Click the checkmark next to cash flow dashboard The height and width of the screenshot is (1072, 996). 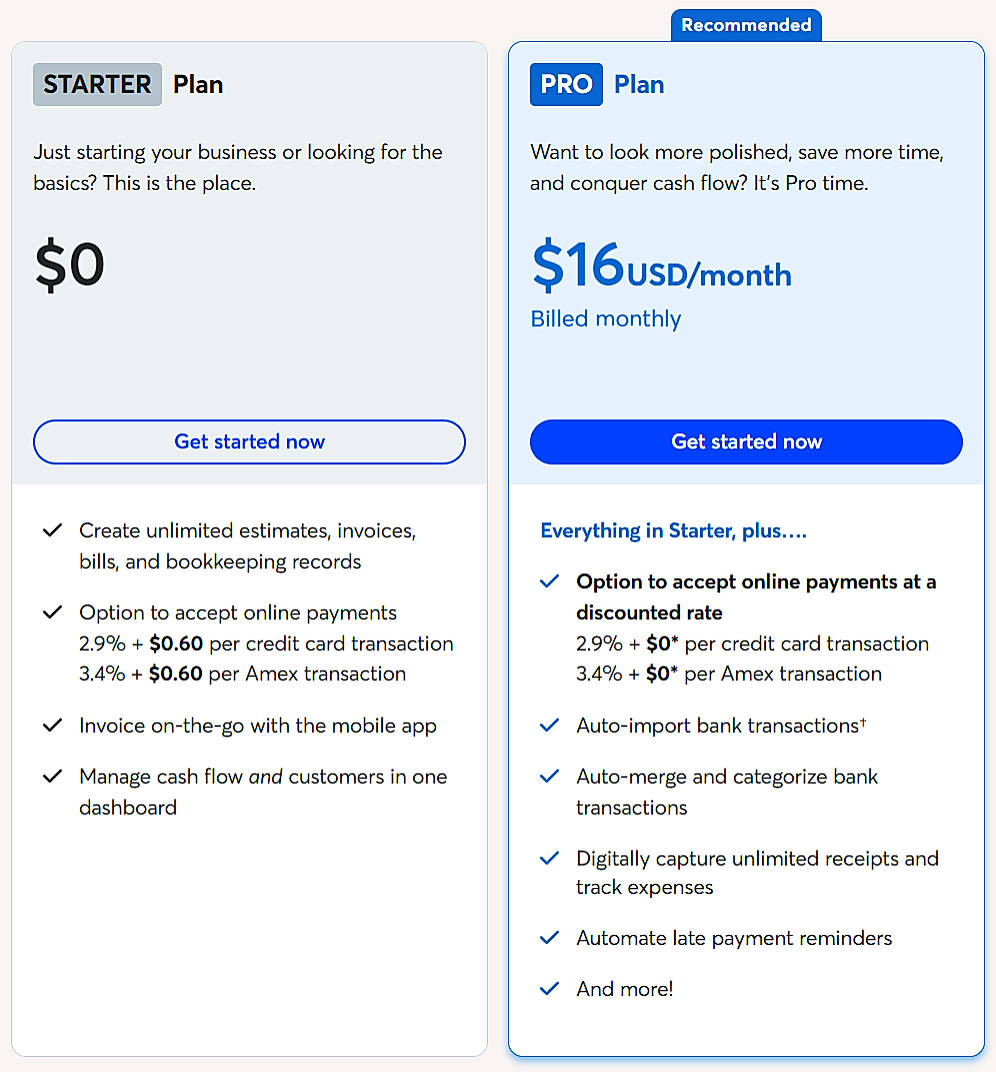52,776
